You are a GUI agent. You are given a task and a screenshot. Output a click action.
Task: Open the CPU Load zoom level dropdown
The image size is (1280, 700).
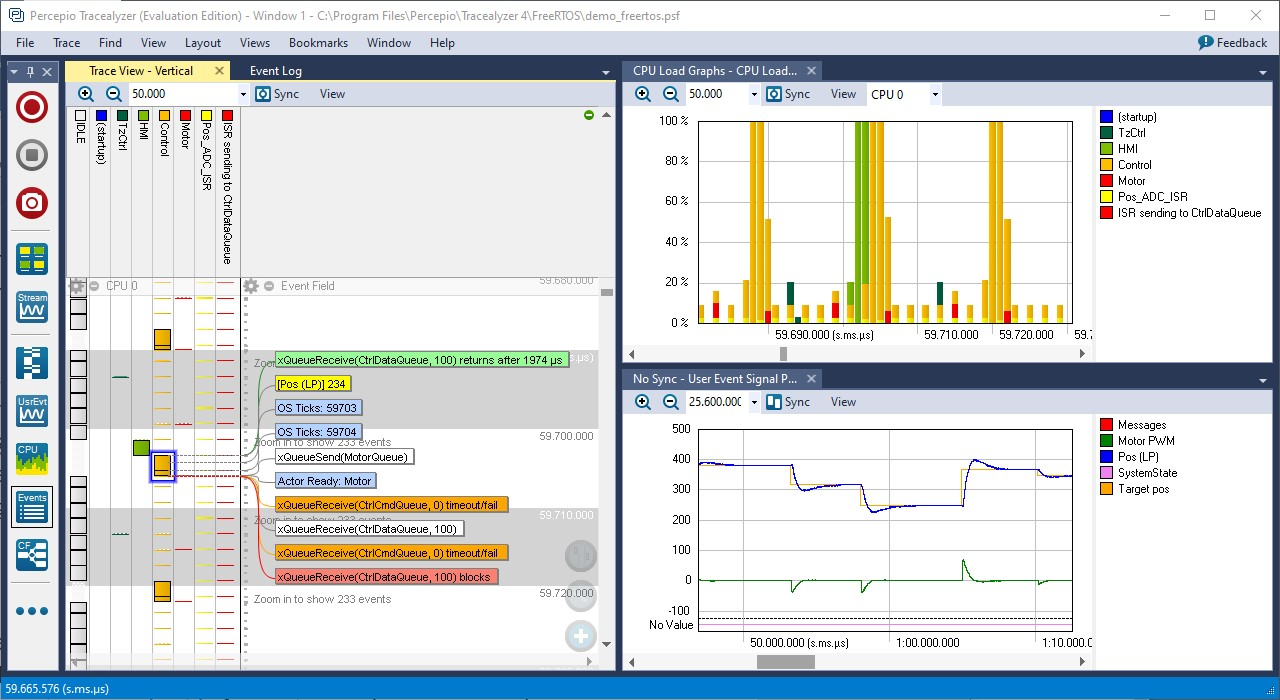(x=754, y=94)
